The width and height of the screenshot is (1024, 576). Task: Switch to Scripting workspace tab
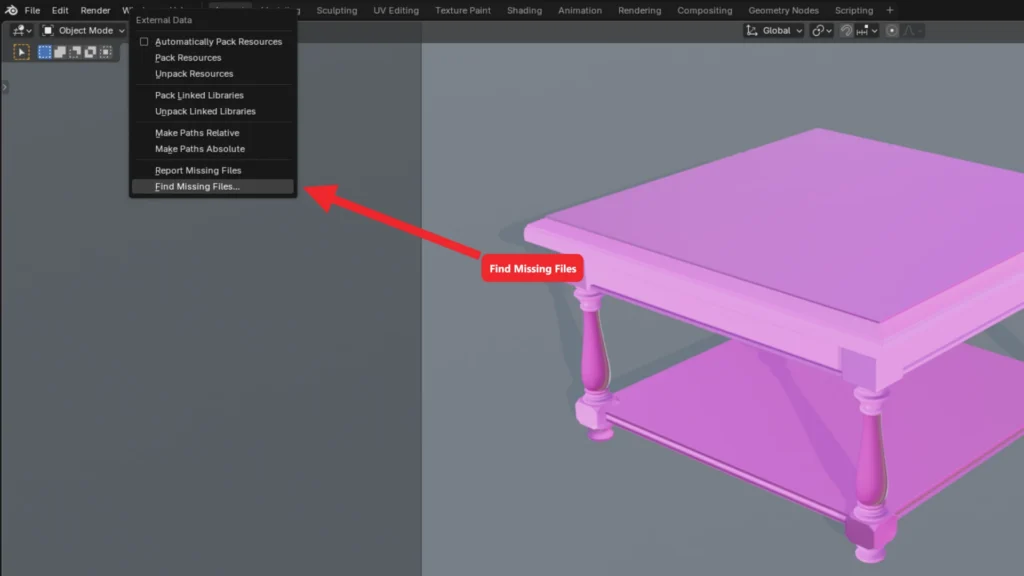click(x=854, y=10)
